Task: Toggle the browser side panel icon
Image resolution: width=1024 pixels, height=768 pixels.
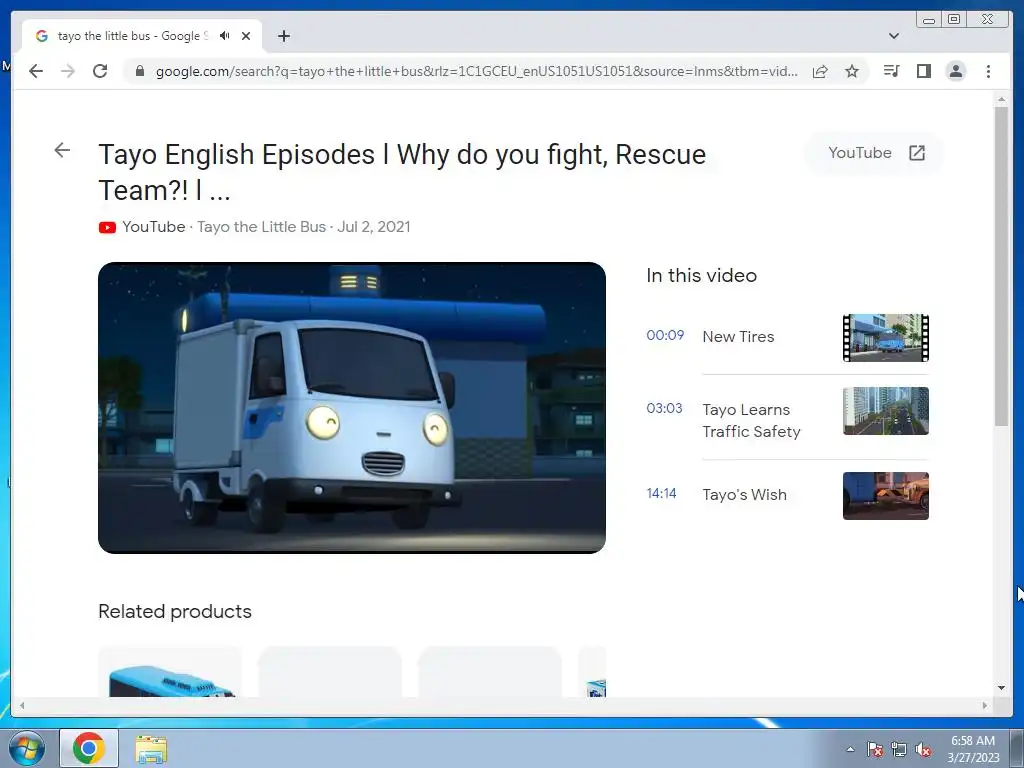Action: (x=923, y=71)
